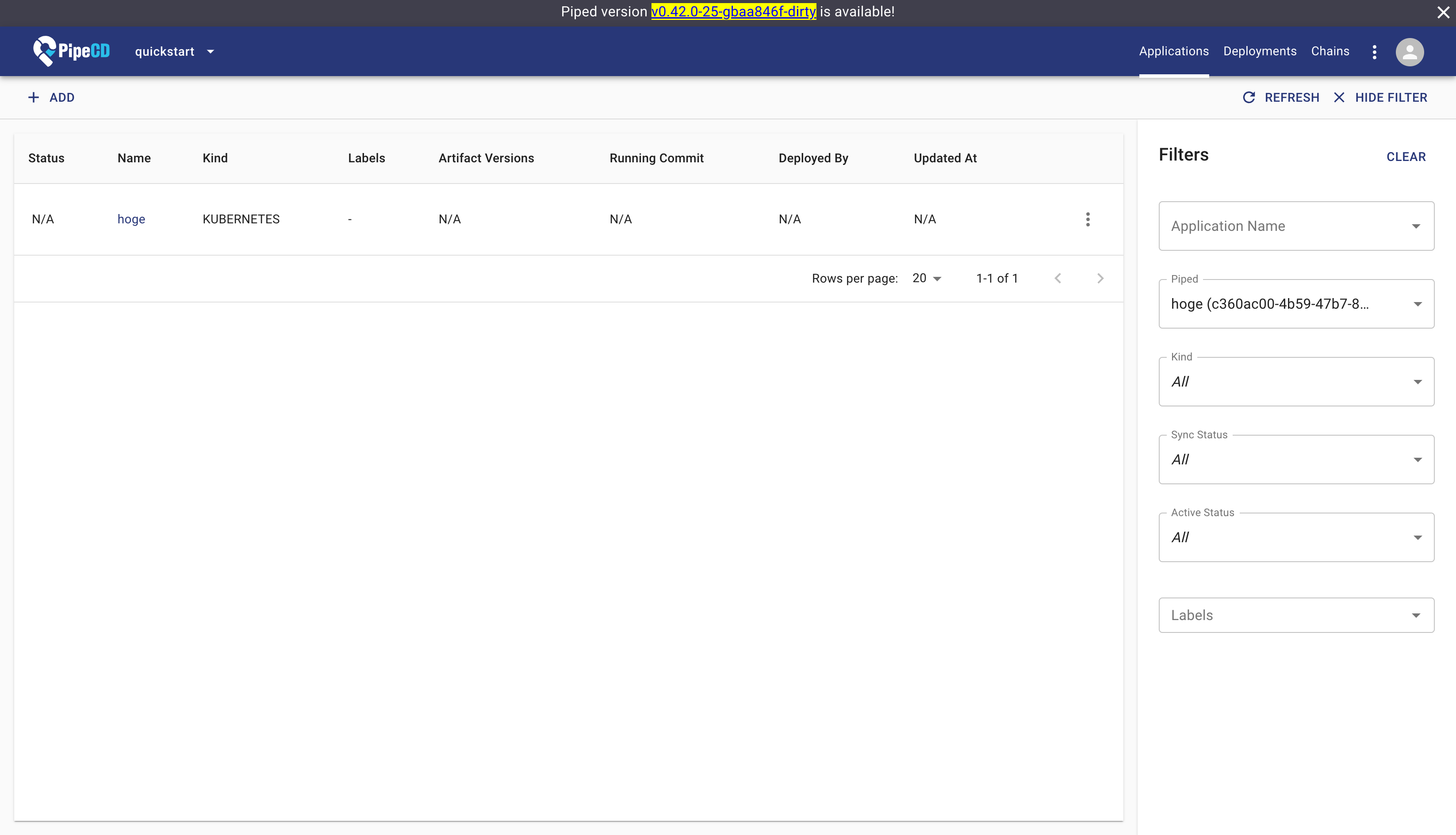Image resolution: width=1456 pixels, height=835 pixels.
Task: Open the user avatar menu
Action: (1410, 52)
